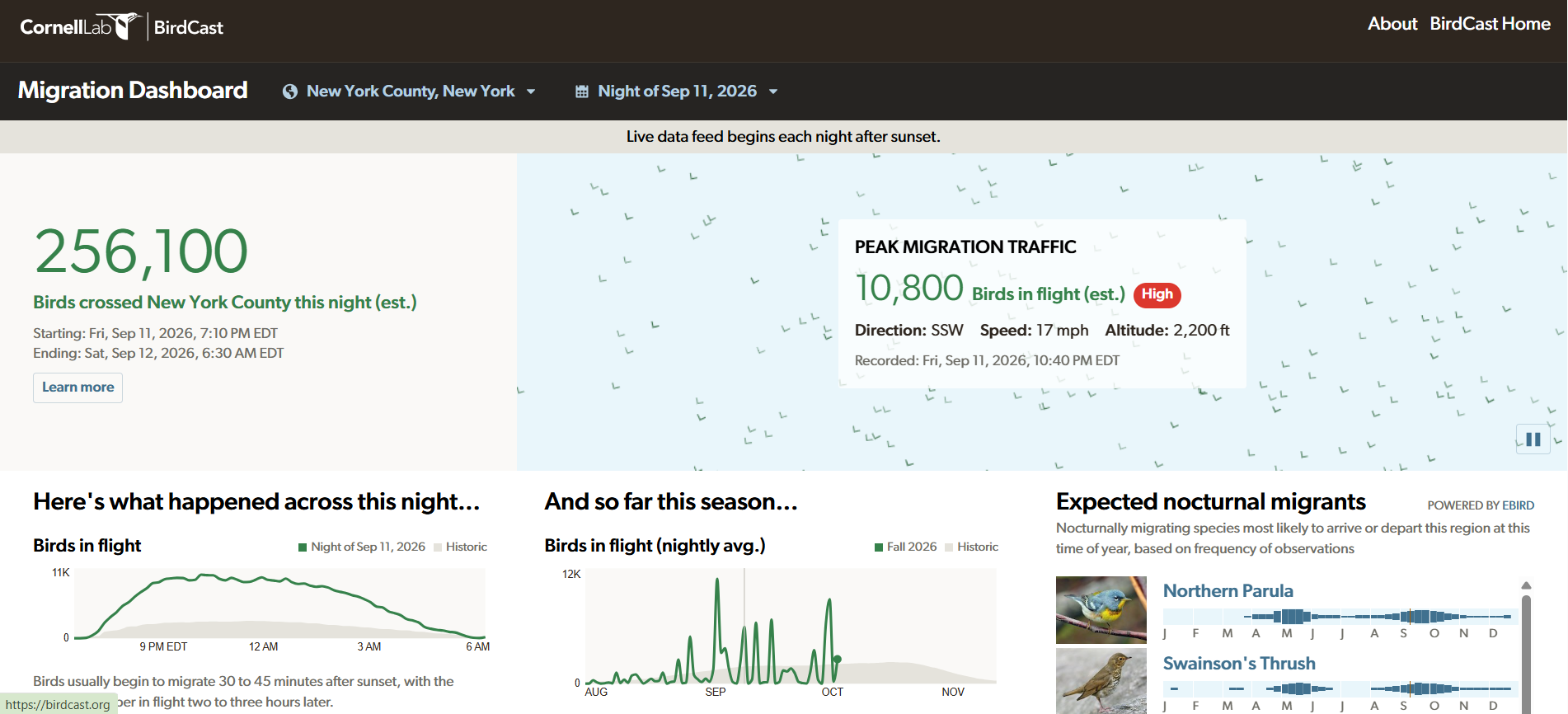Click the 256,100 birds crossed total
The width and height of the screenshot is (1568, 714).
pos(141,251)
